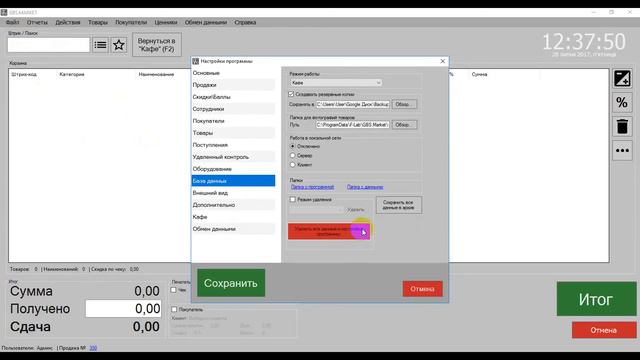Open the Справка menu
640x360 pixels.
click(245, 22)
